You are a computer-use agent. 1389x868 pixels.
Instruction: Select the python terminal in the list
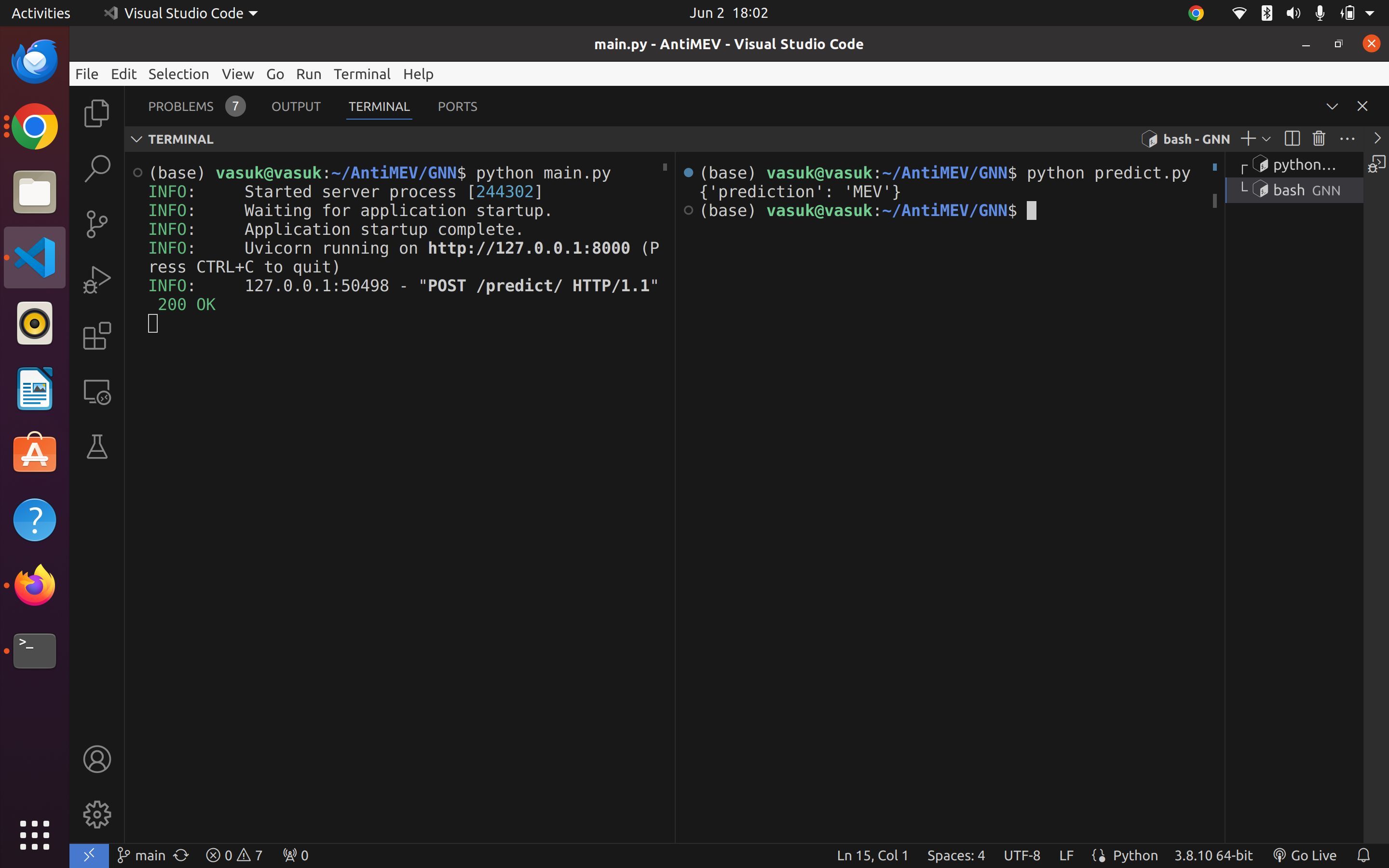[x=1294, y=165]
